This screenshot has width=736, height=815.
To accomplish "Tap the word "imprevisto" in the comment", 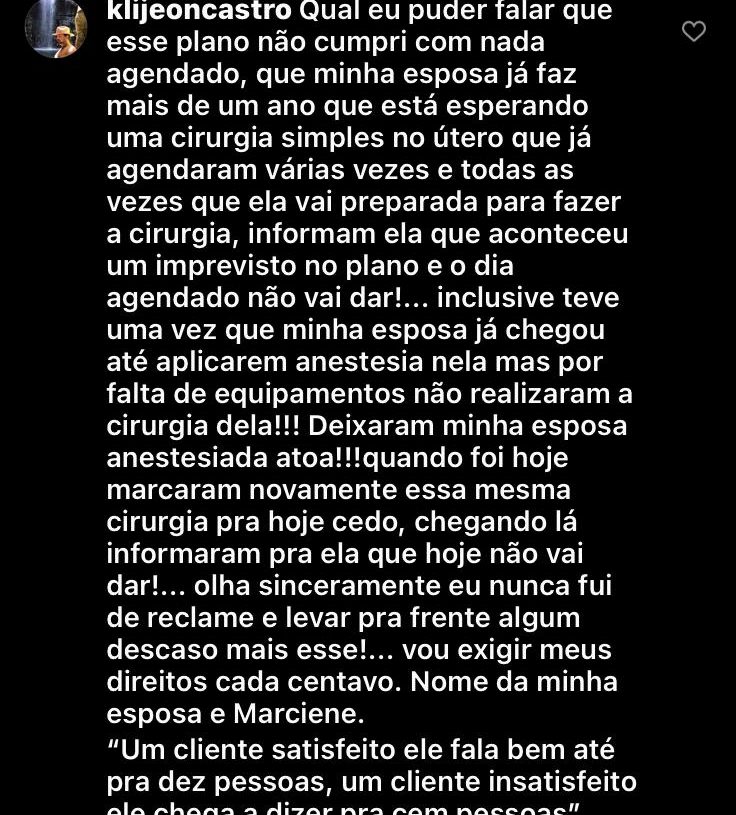I will tap(226, 266).
